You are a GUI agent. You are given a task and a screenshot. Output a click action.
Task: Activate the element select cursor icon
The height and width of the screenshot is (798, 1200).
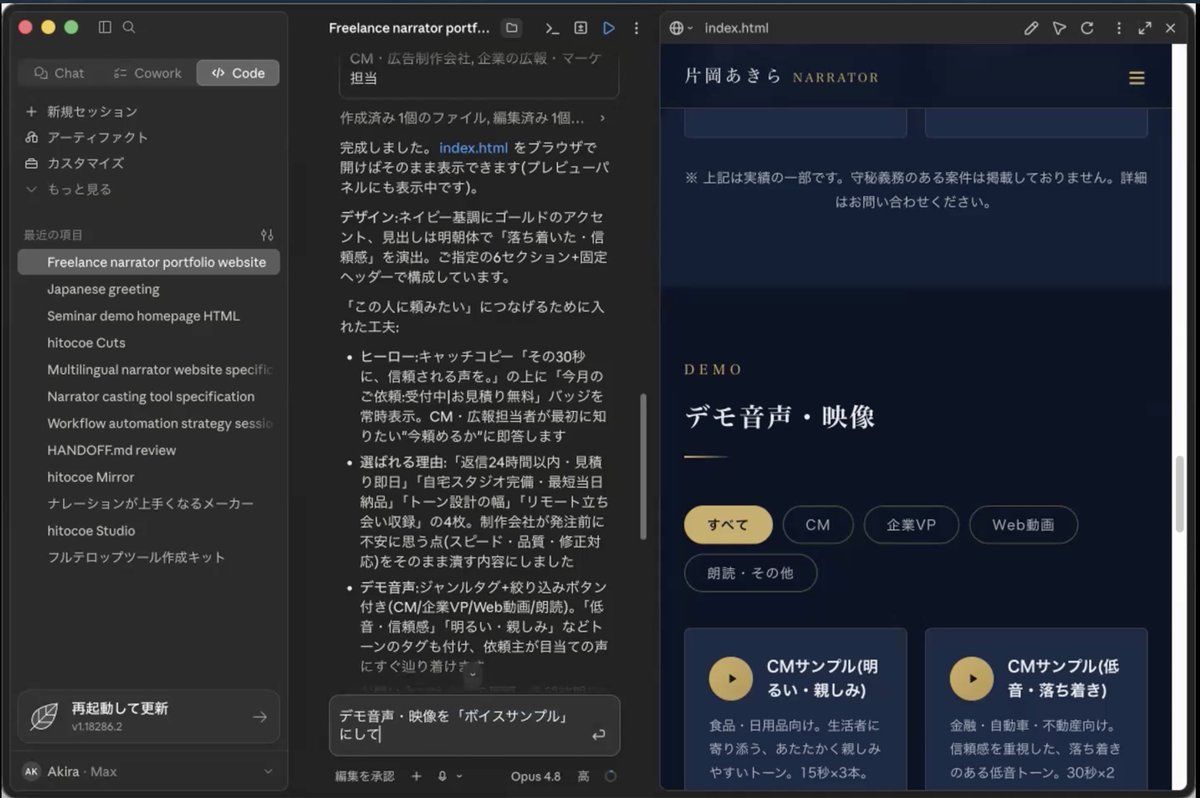[x=1059, y=28]
